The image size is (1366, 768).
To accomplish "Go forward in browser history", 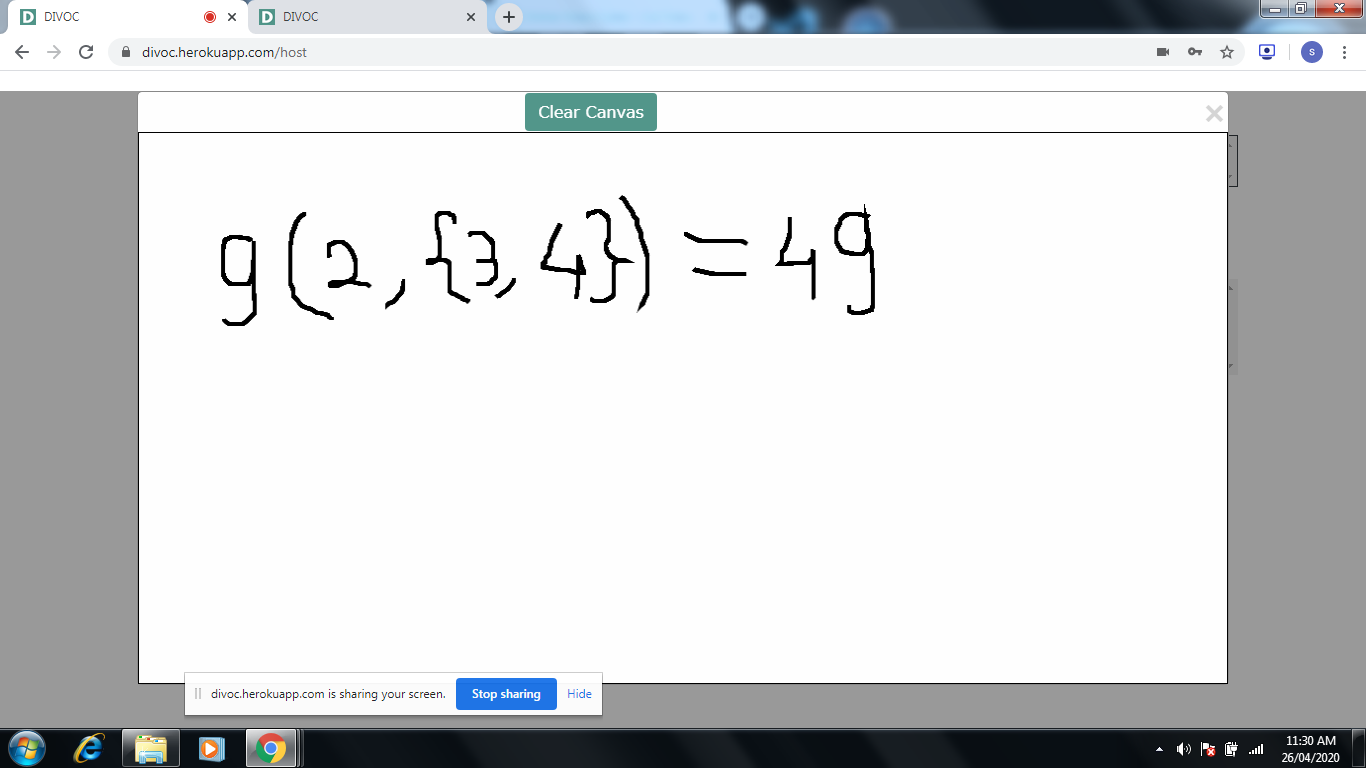I will pyautogui.click(x=54, y=52).
